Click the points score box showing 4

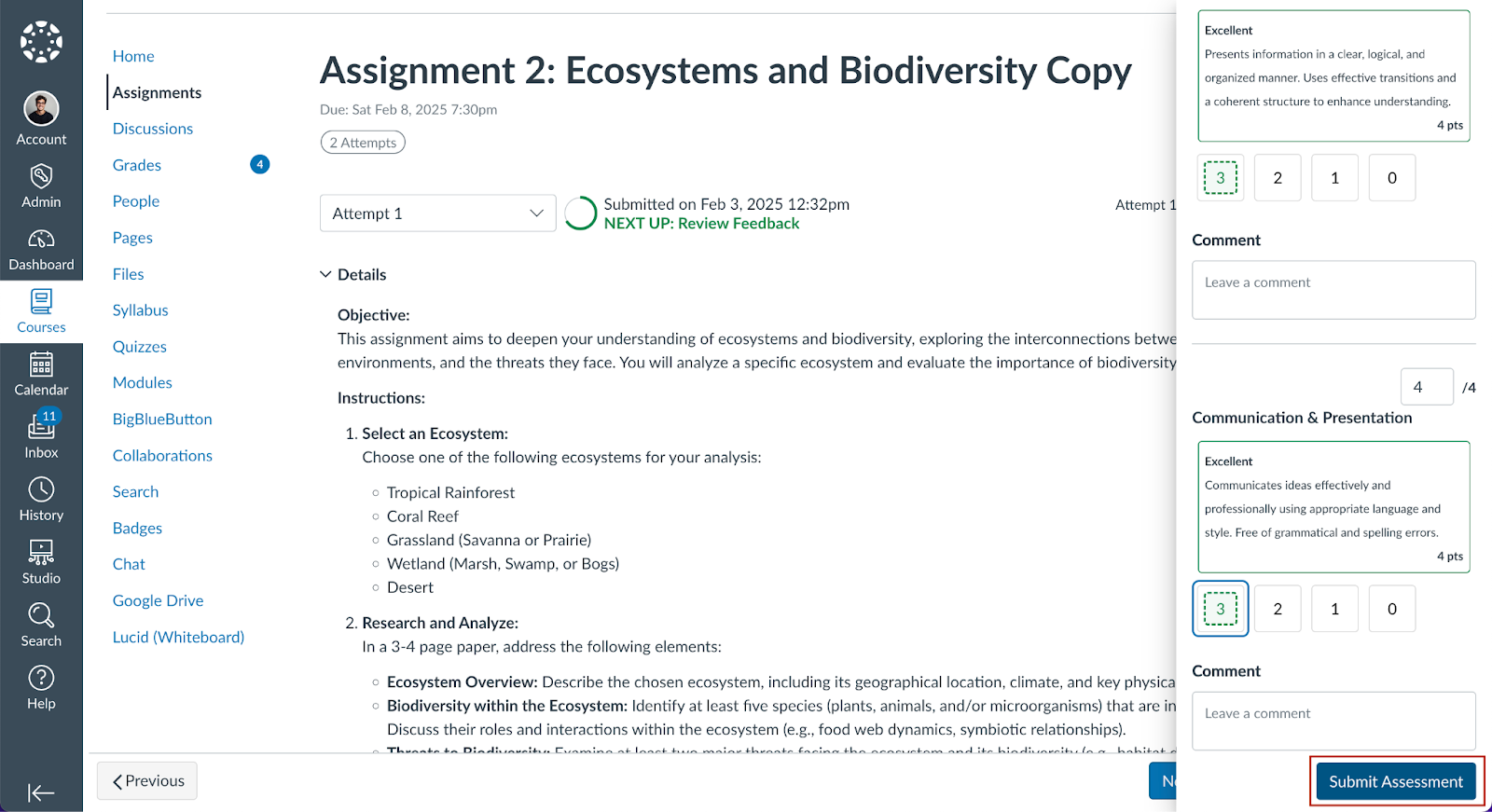(1426, 387)
